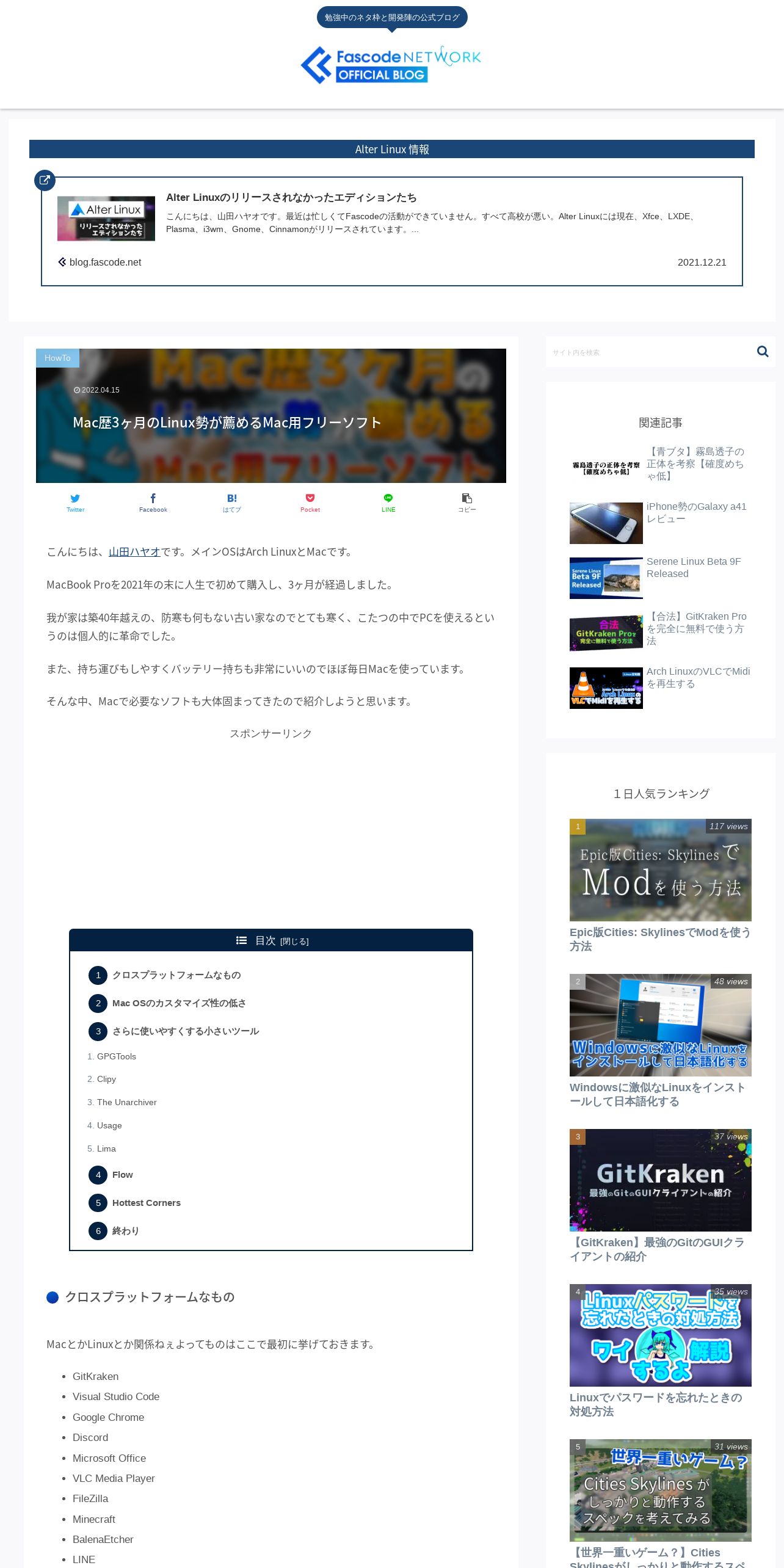The height and width of the screenshot is (1568, 784).
Task: Open the Alter Linuxのリリースされなかったエディションたち article title
Action: tap(291, 198)
